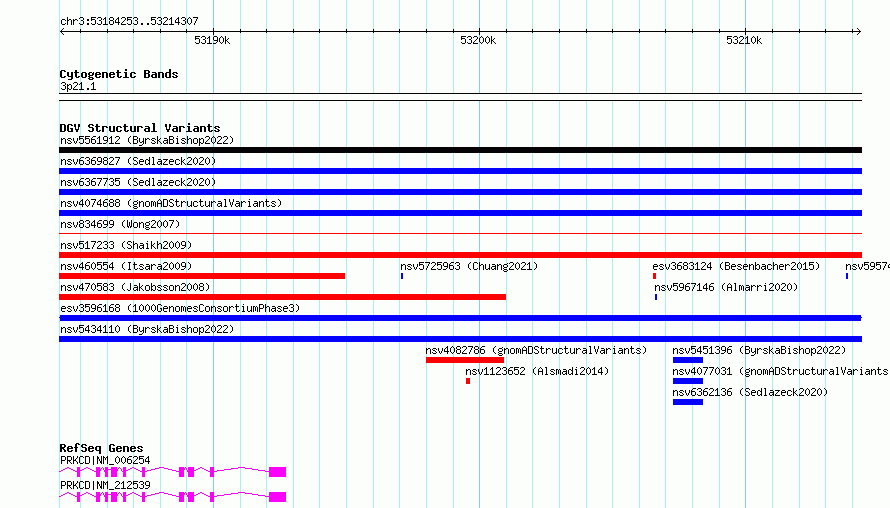The width and height of the screenshot is (890, 508).
Task: Open variant nsv1123652 (Alsmadi2014) label
Action: pyautogui.click(x=537, y=371)
